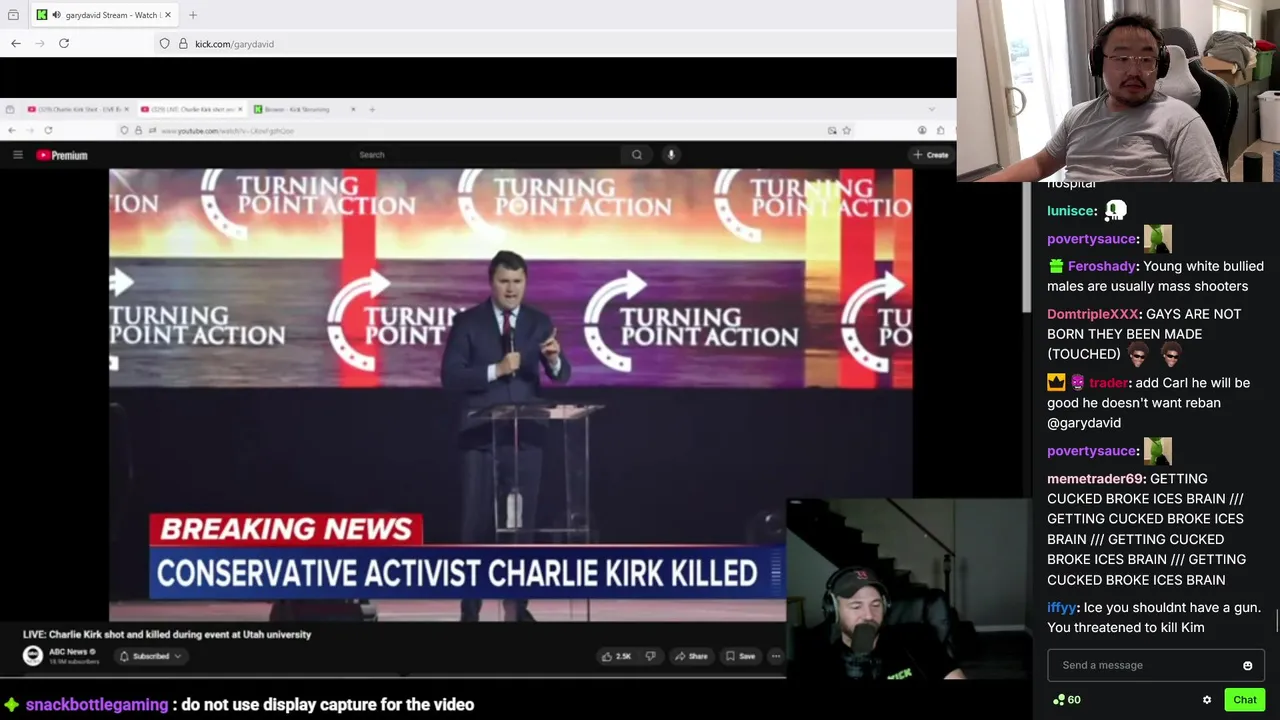Viewport: 1280px width, 720px height.
Task: Click the main news video player
Action: pos(510,395)
